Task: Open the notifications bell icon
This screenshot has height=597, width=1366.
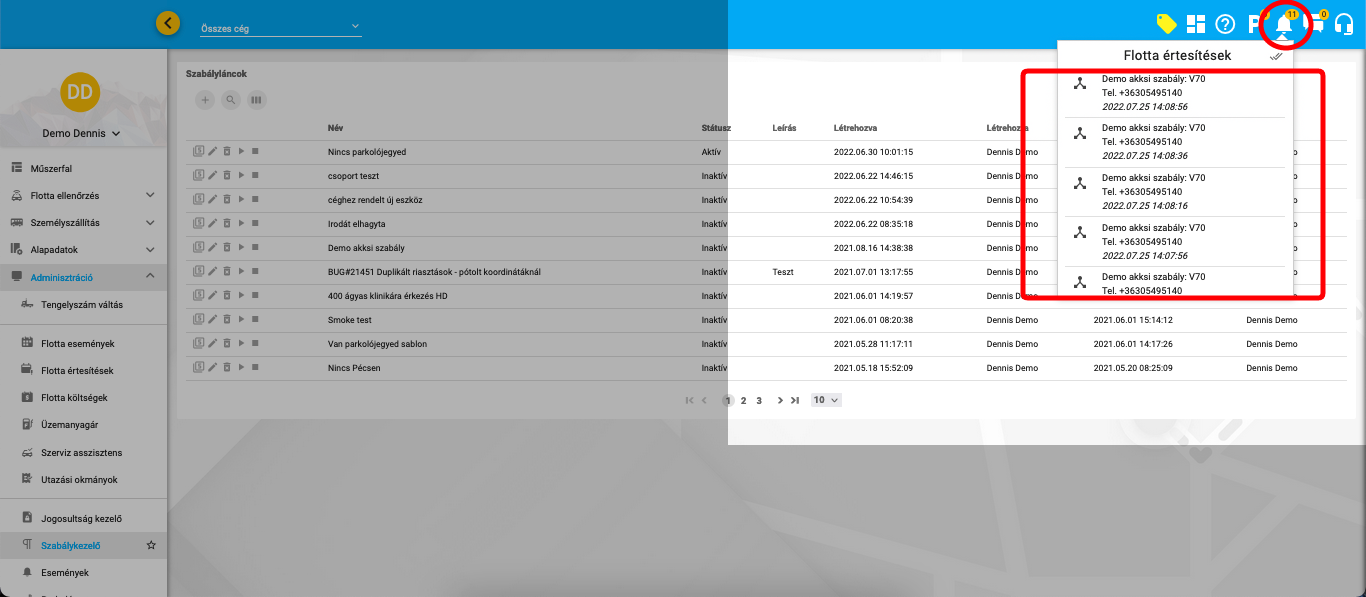Action: point(1284,25)
